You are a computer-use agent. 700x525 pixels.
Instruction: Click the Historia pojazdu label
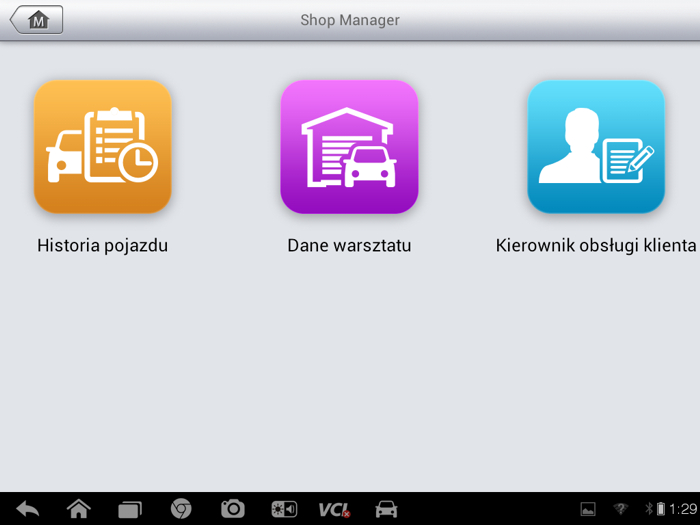(103, 246)
